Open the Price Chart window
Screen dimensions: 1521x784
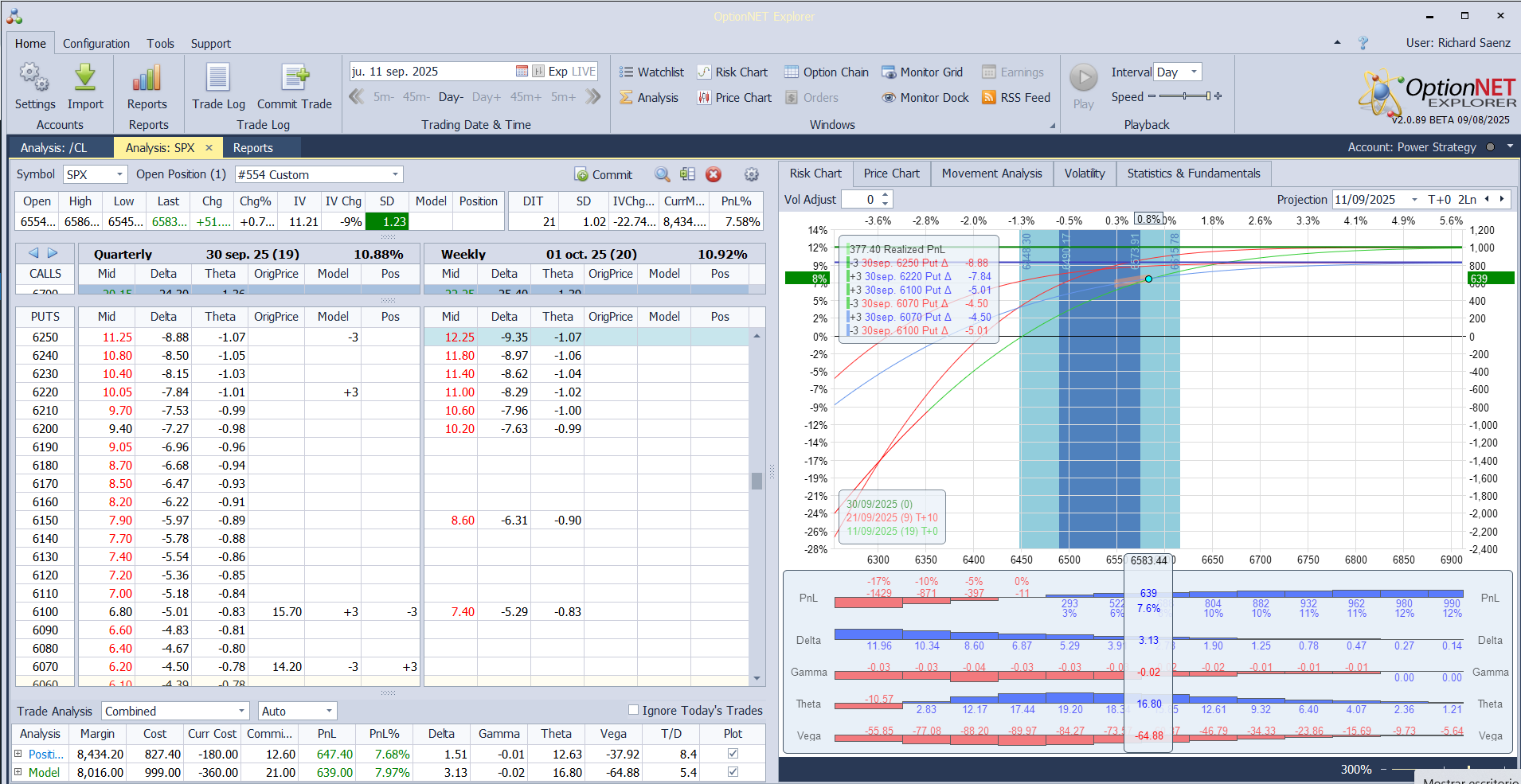pyautogui.click(x=734, y=98)
